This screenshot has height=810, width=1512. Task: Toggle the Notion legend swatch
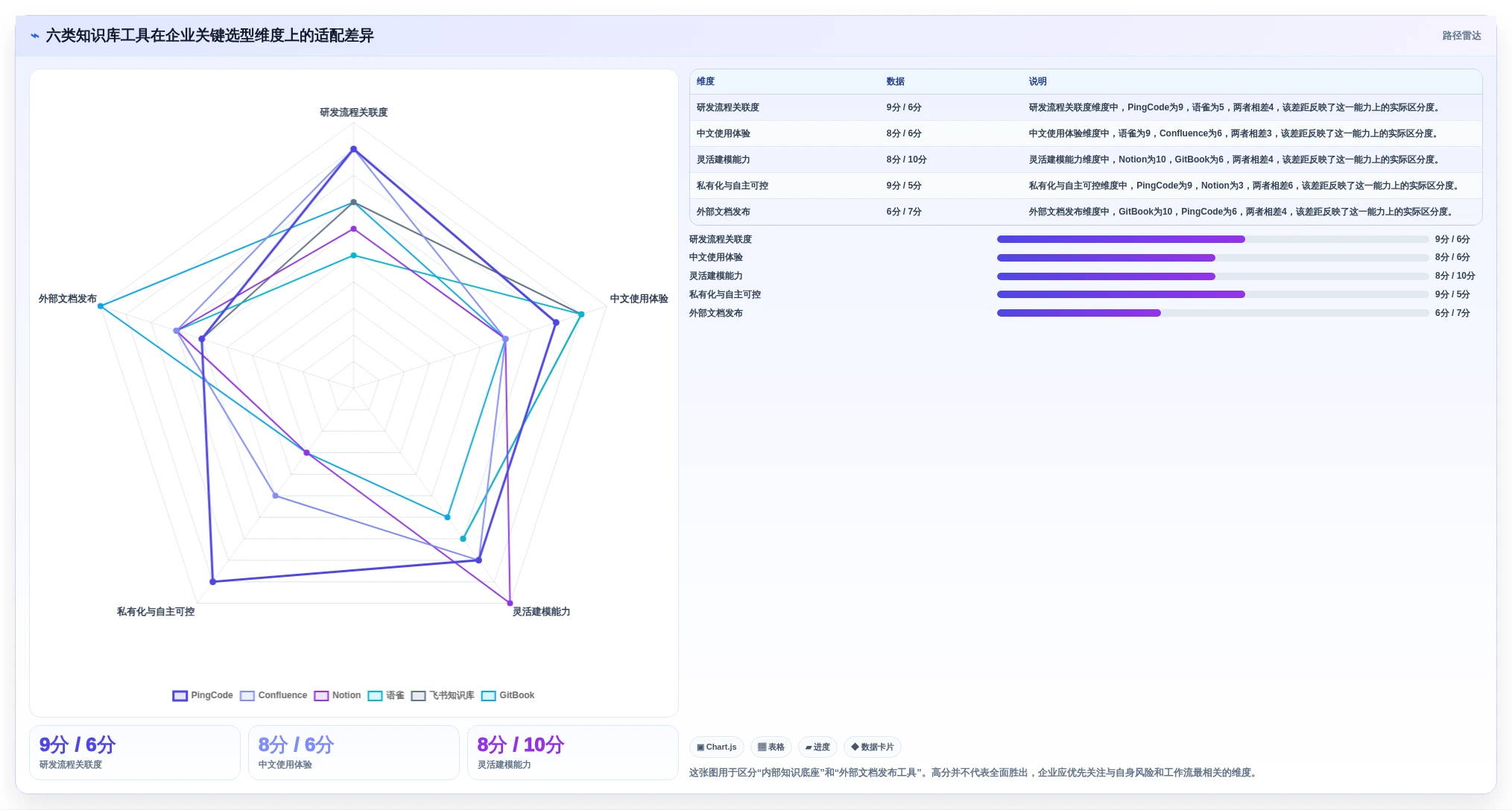(321, 695)
